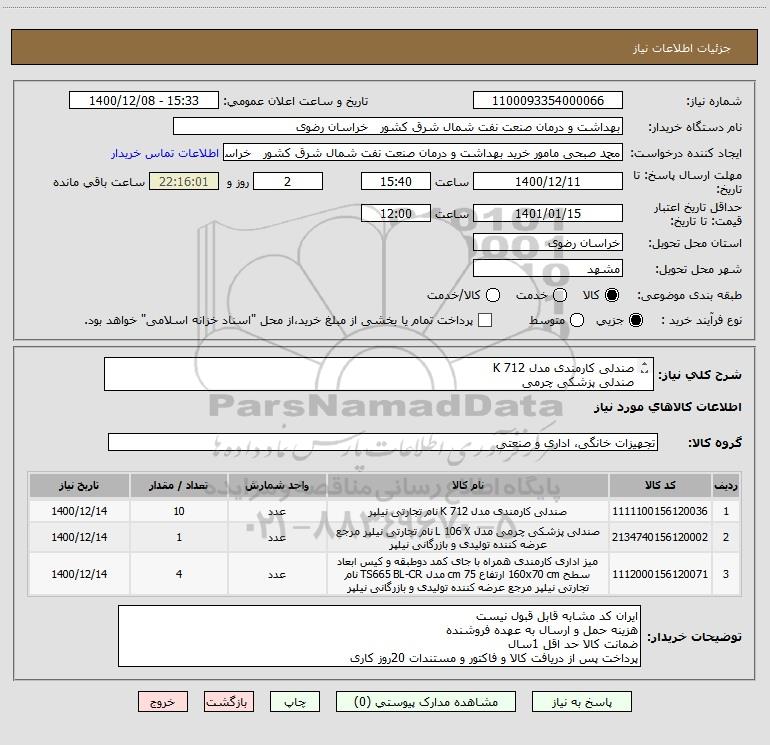Click quantity 10 in row 1
770x745 pixels.
pyautogui.click(x=179, y=511)
